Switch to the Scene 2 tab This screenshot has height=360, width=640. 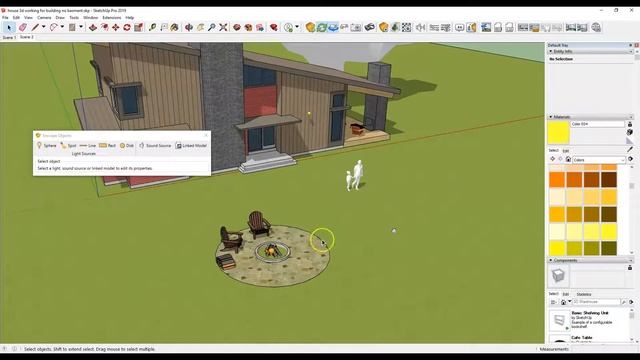click(27, 37)
